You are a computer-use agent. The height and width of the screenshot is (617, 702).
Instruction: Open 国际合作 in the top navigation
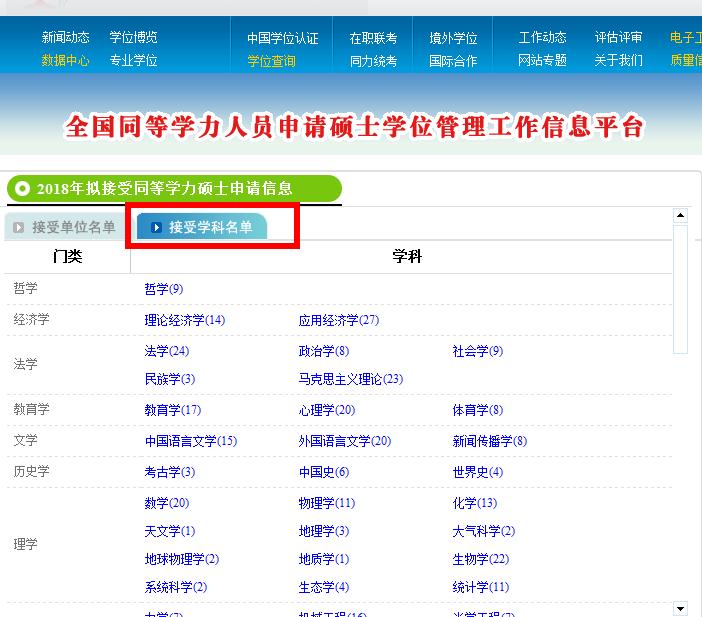[x=452, y=61]
